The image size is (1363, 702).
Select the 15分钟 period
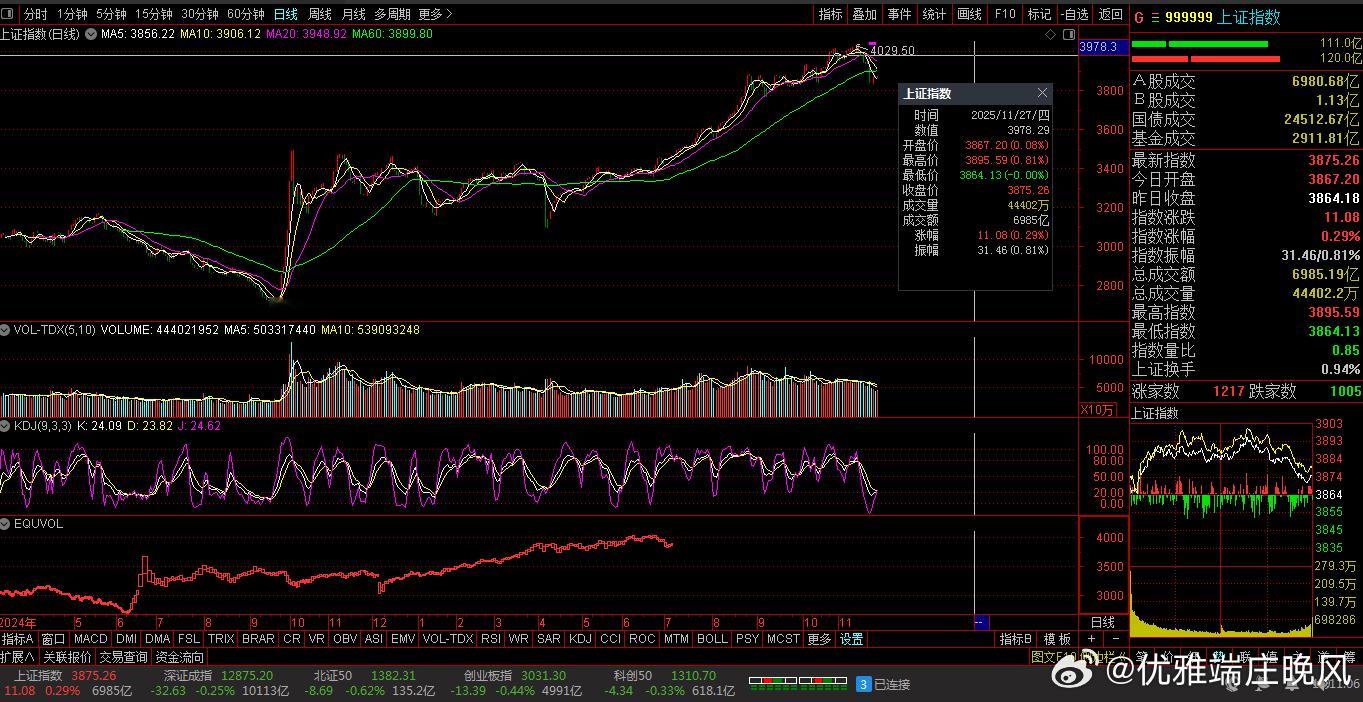coord(154,14)
